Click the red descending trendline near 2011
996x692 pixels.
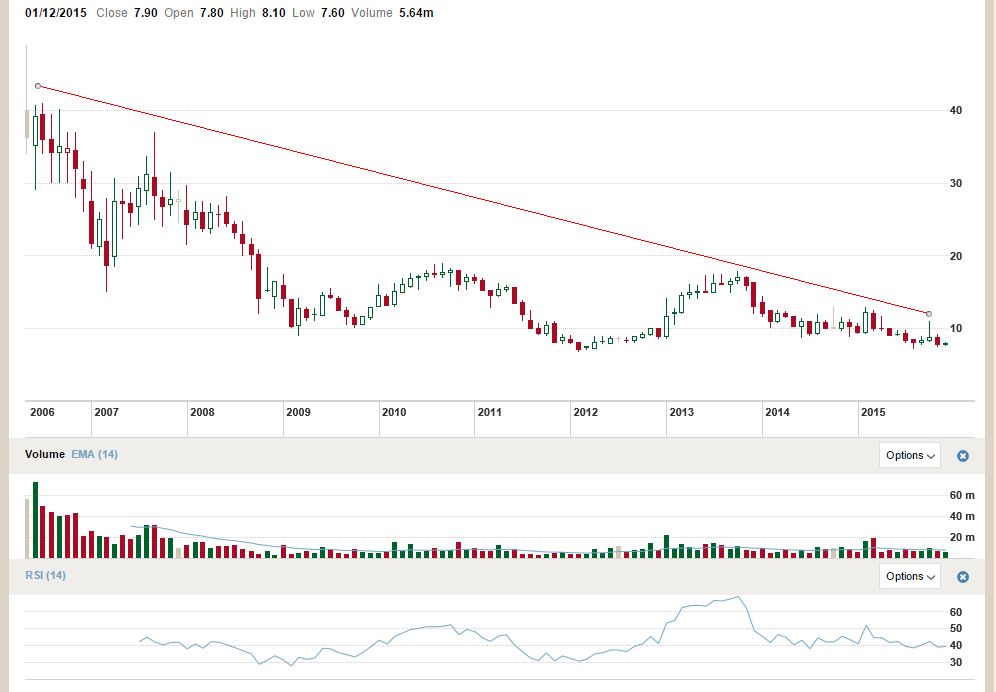point(490,202)
